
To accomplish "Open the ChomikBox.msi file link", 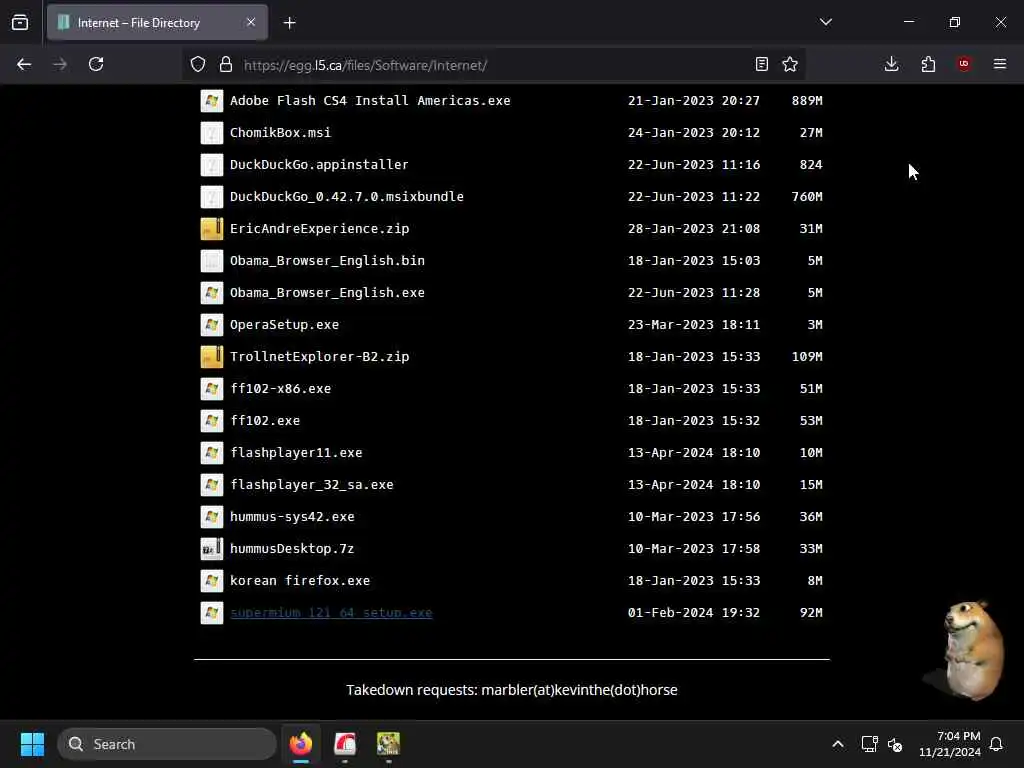I will point(280,133).
